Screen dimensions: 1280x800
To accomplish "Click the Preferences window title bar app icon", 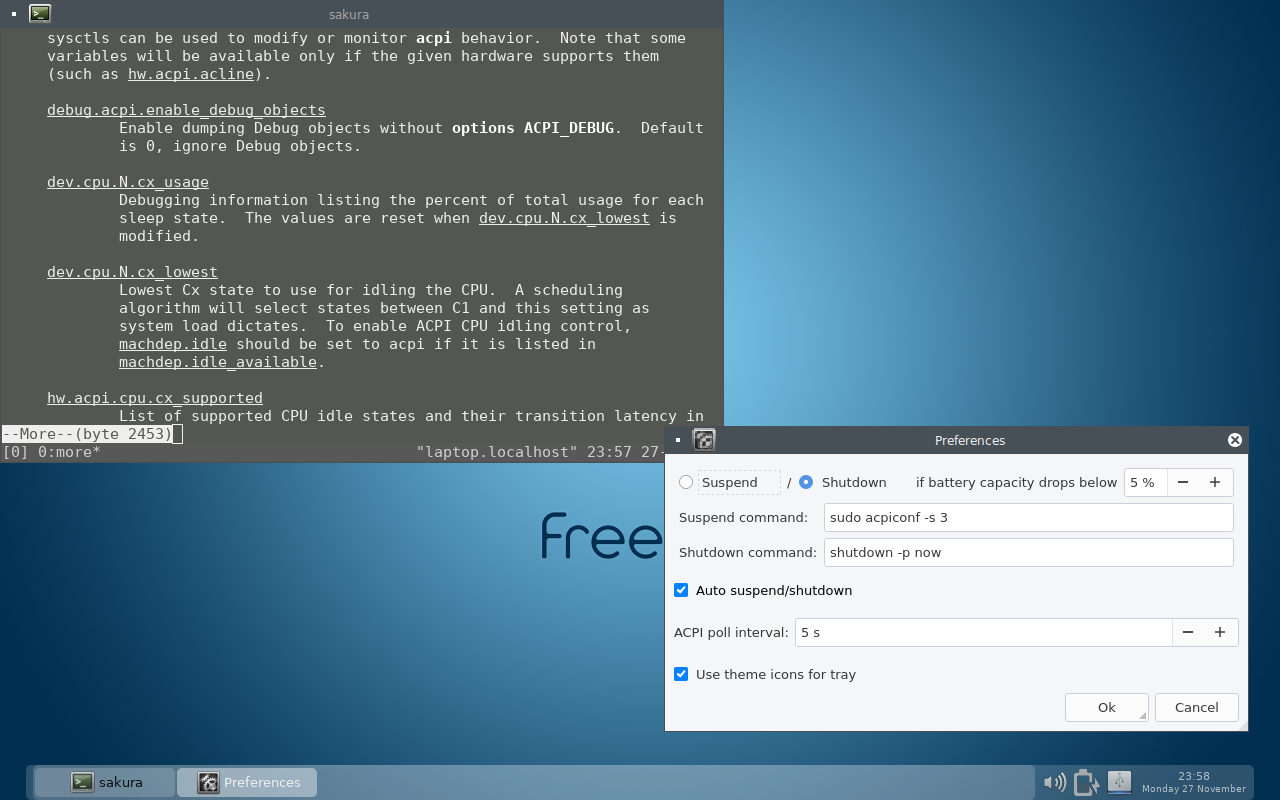I will click(x=704, y=440).
